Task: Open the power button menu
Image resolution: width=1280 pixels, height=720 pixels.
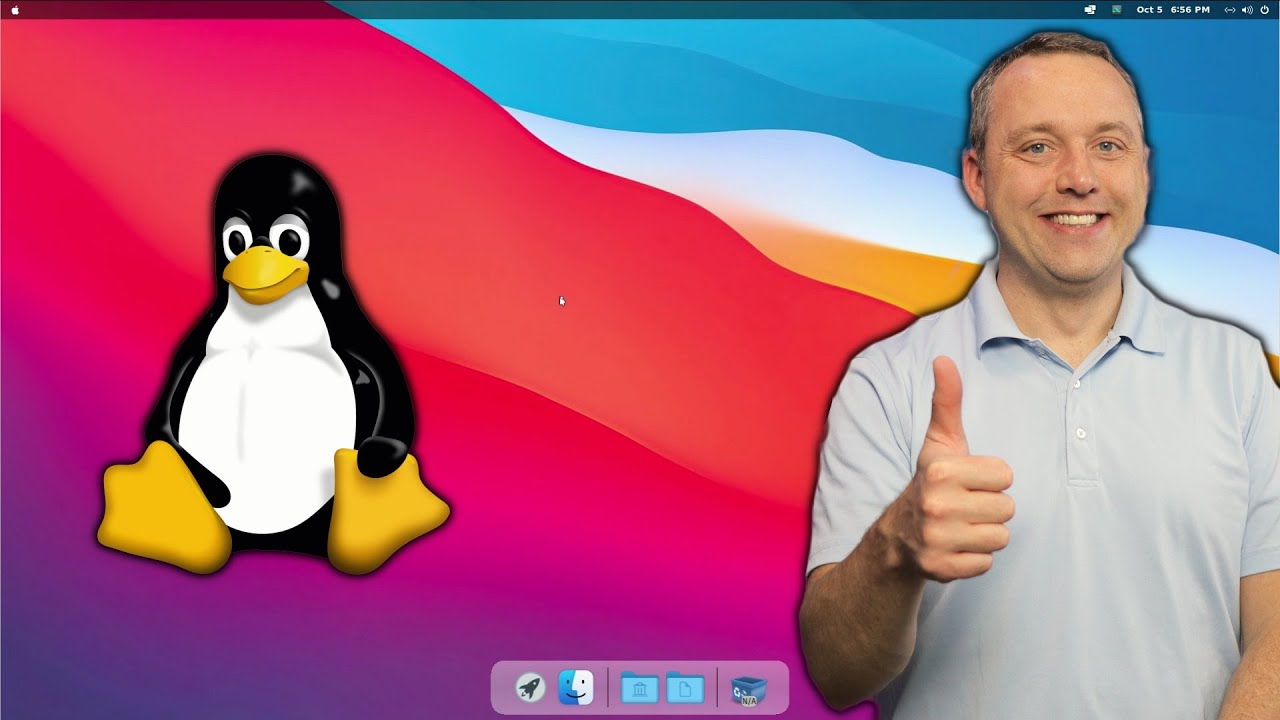Action: pos(1265,9)
